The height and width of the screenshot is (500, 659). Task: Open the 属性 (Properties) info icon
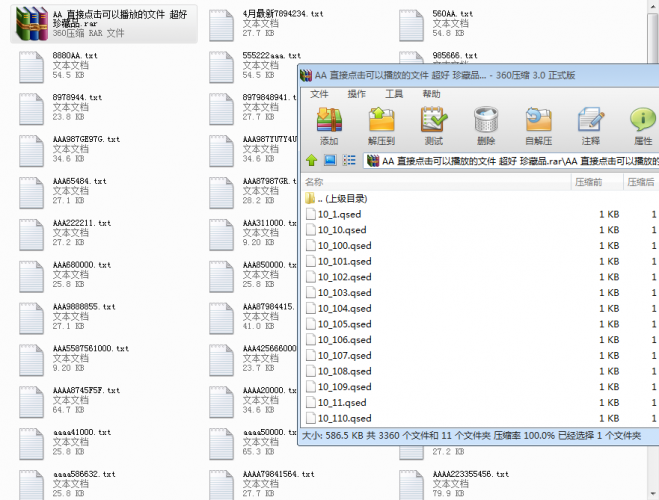(642, 125)
